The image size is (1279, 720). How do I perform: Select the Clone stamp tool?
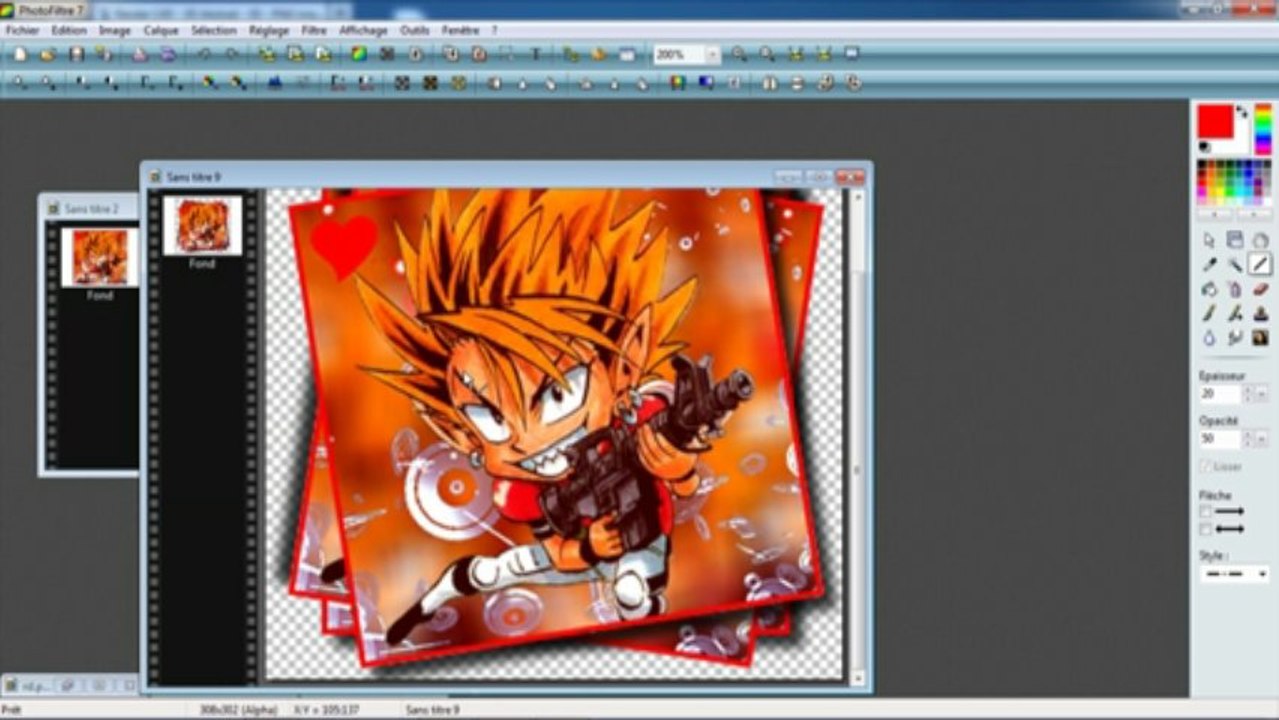pyautogui.click(x=1260, y=314)
